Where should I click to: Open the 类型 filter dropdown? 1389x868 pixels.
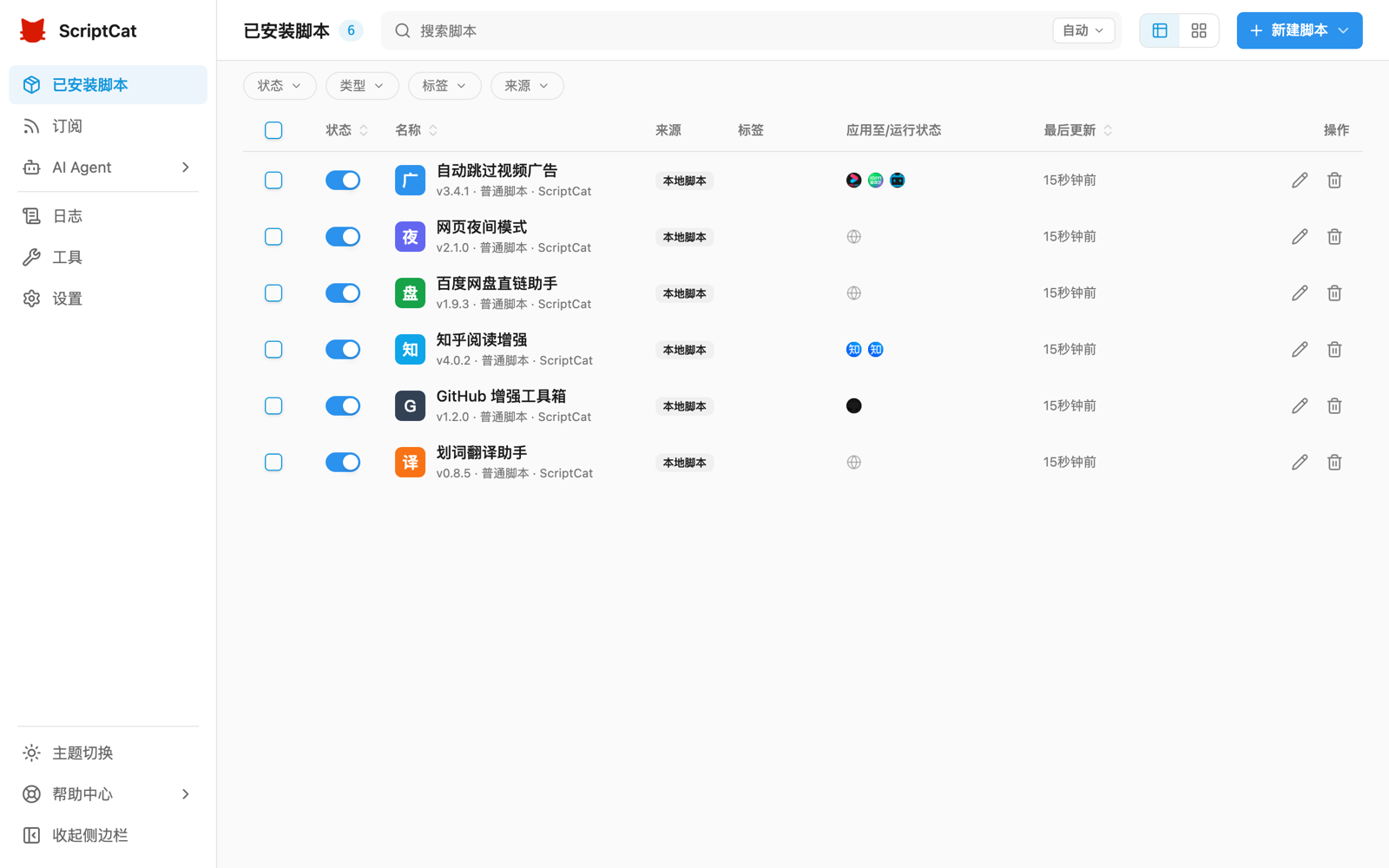point(362,86)
